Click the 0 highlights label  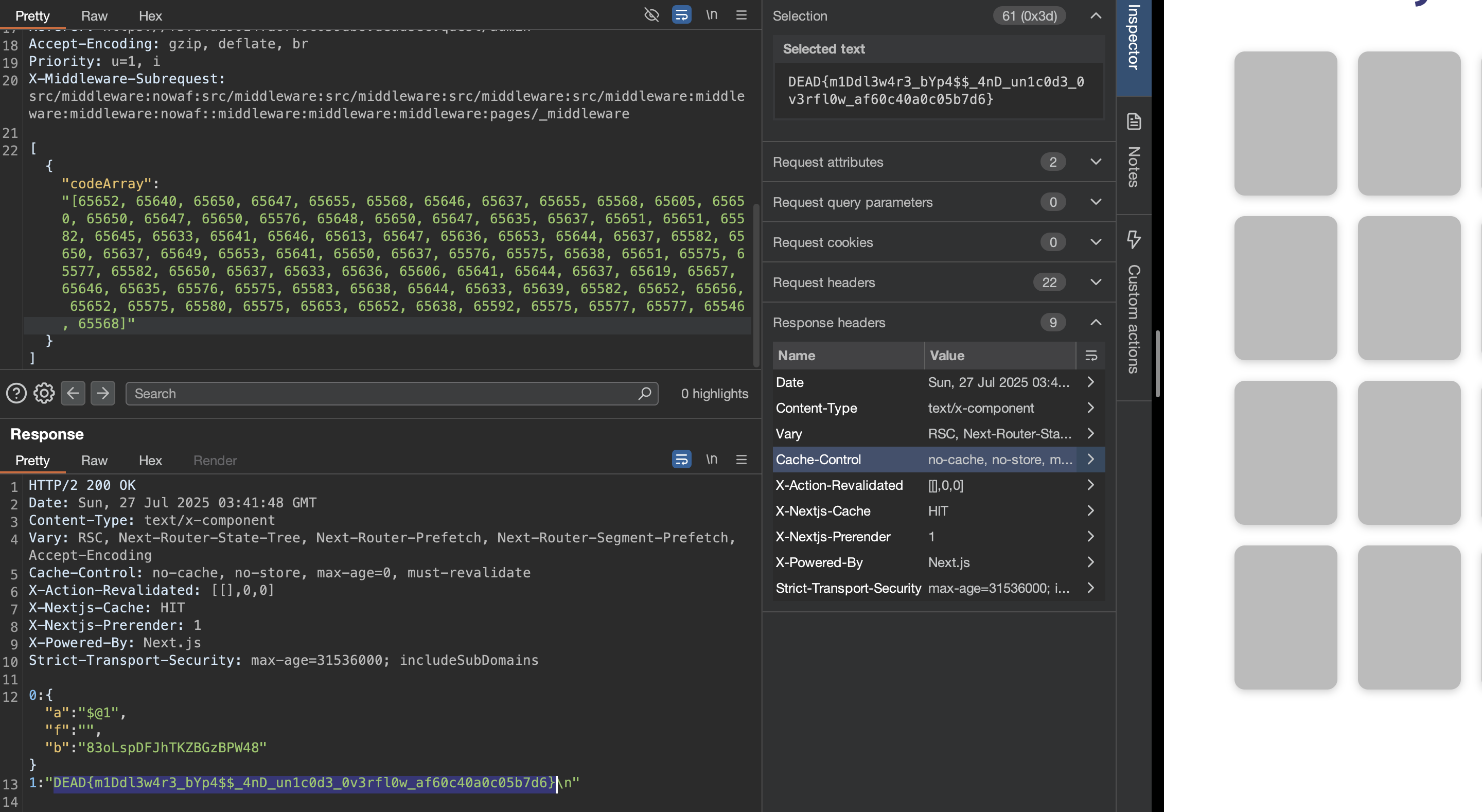[715, 394]
